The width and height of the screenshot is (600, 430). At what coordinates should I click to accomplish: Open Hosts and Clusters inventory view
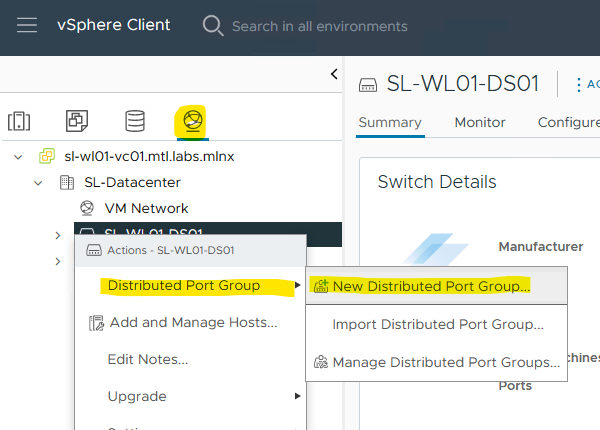click(19, 121)
